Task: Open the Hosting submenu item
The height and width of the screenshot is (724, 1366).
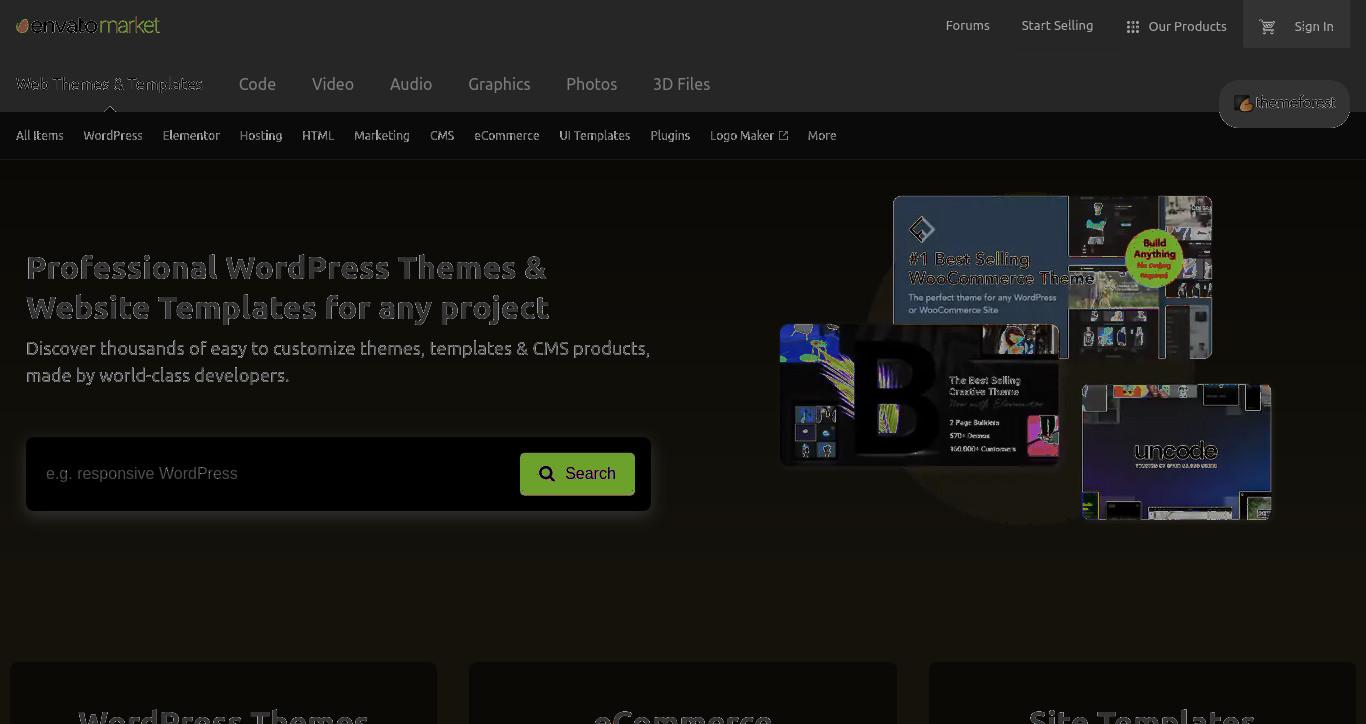Action: (261, 136)
